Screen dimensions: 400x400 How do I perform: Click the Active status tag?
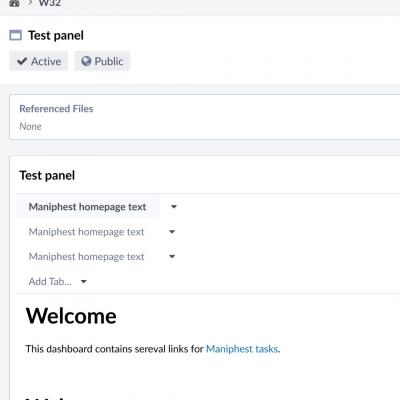39,61
